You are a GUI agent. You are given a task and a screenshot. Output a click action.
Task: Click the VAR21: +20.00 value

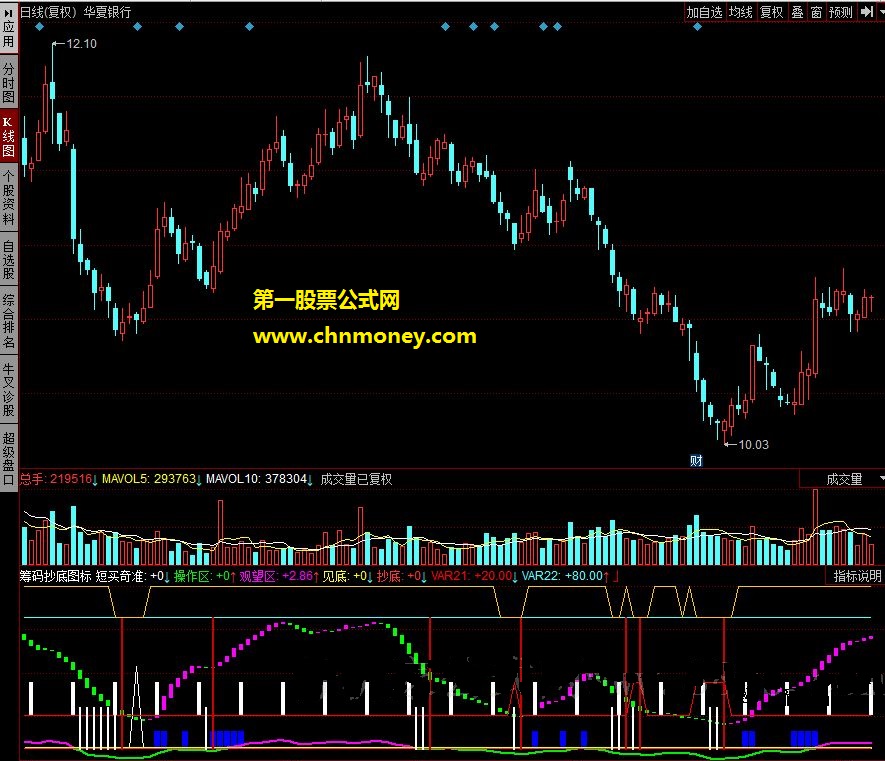click(x=474, y=576)
